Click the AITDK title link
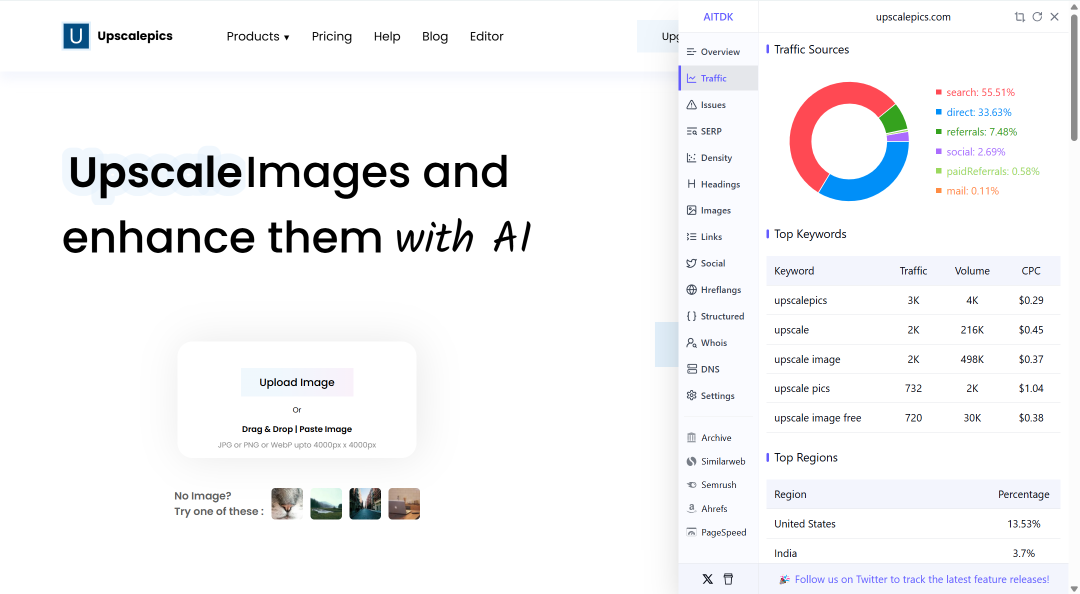 pyautogui.click(x=718, y=17)
